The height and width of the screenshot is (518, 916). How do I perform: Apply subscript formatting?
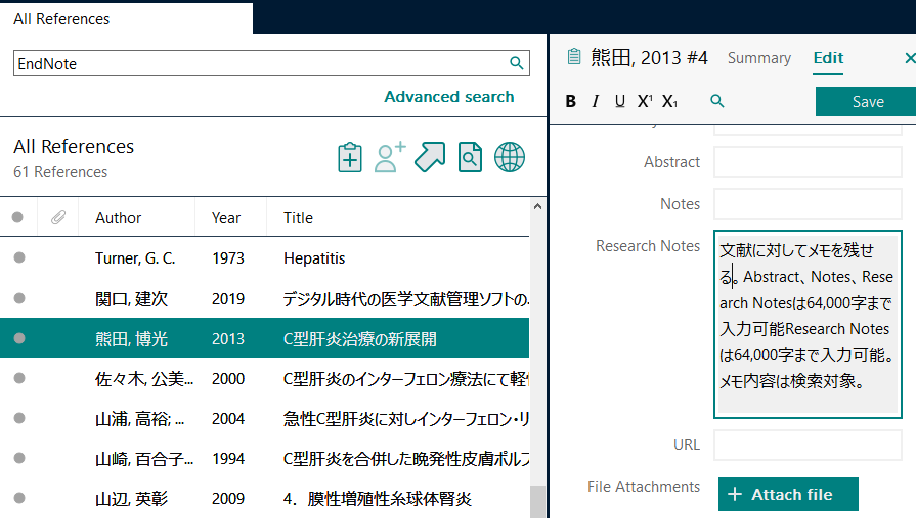[669, 102]
